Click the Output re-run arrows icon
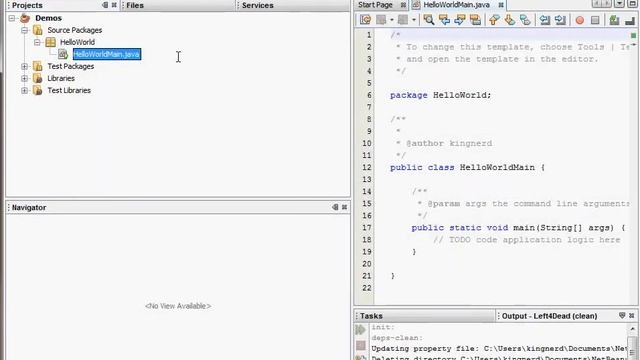This screenshot has height=360, width=640. click(x=360, y=330)
